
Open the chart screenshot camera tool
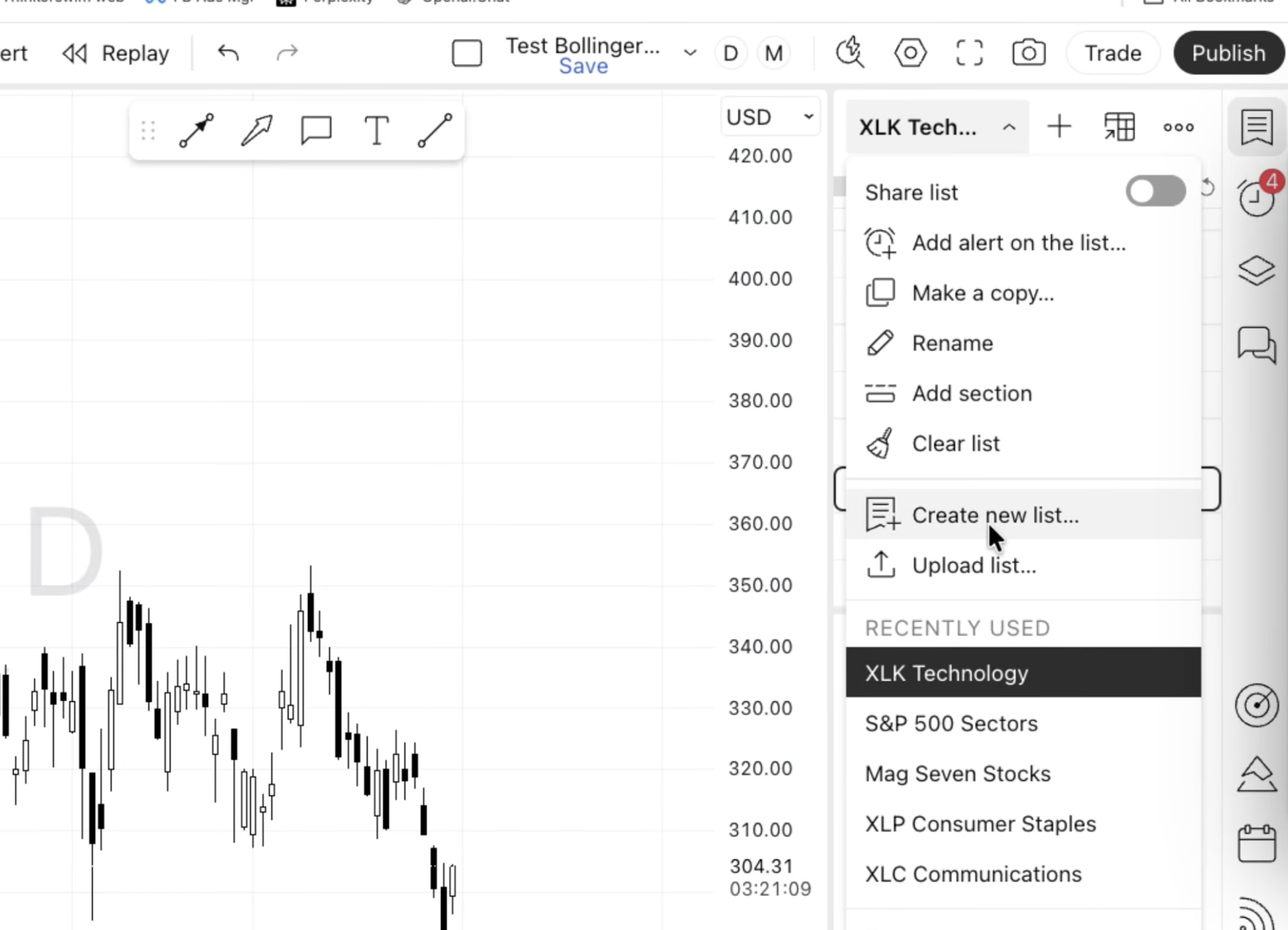click(1029, 53)
